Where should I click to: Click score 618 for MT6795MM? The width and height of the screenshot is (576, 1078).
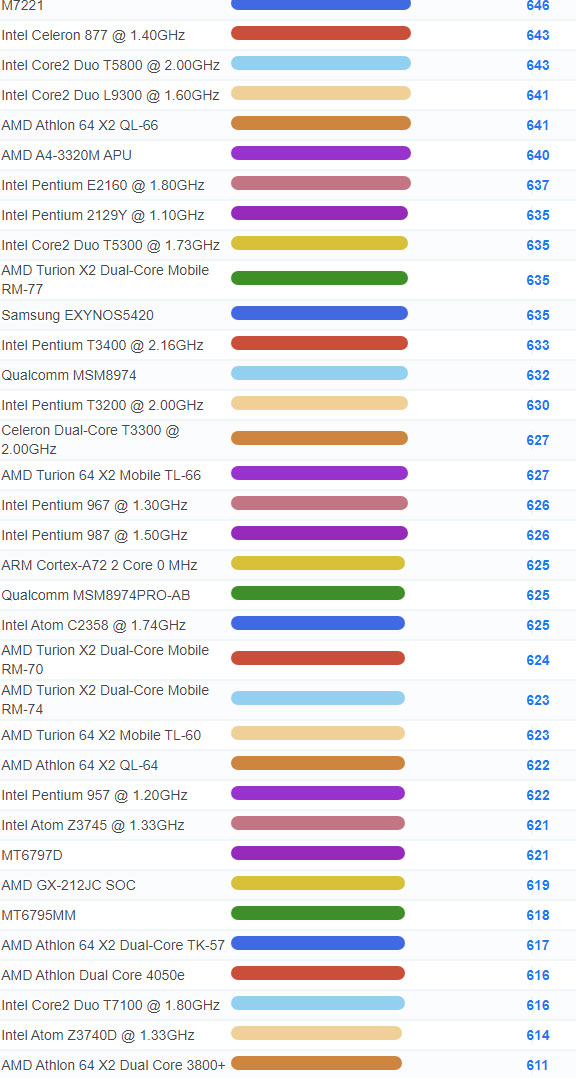pos(538,916)
